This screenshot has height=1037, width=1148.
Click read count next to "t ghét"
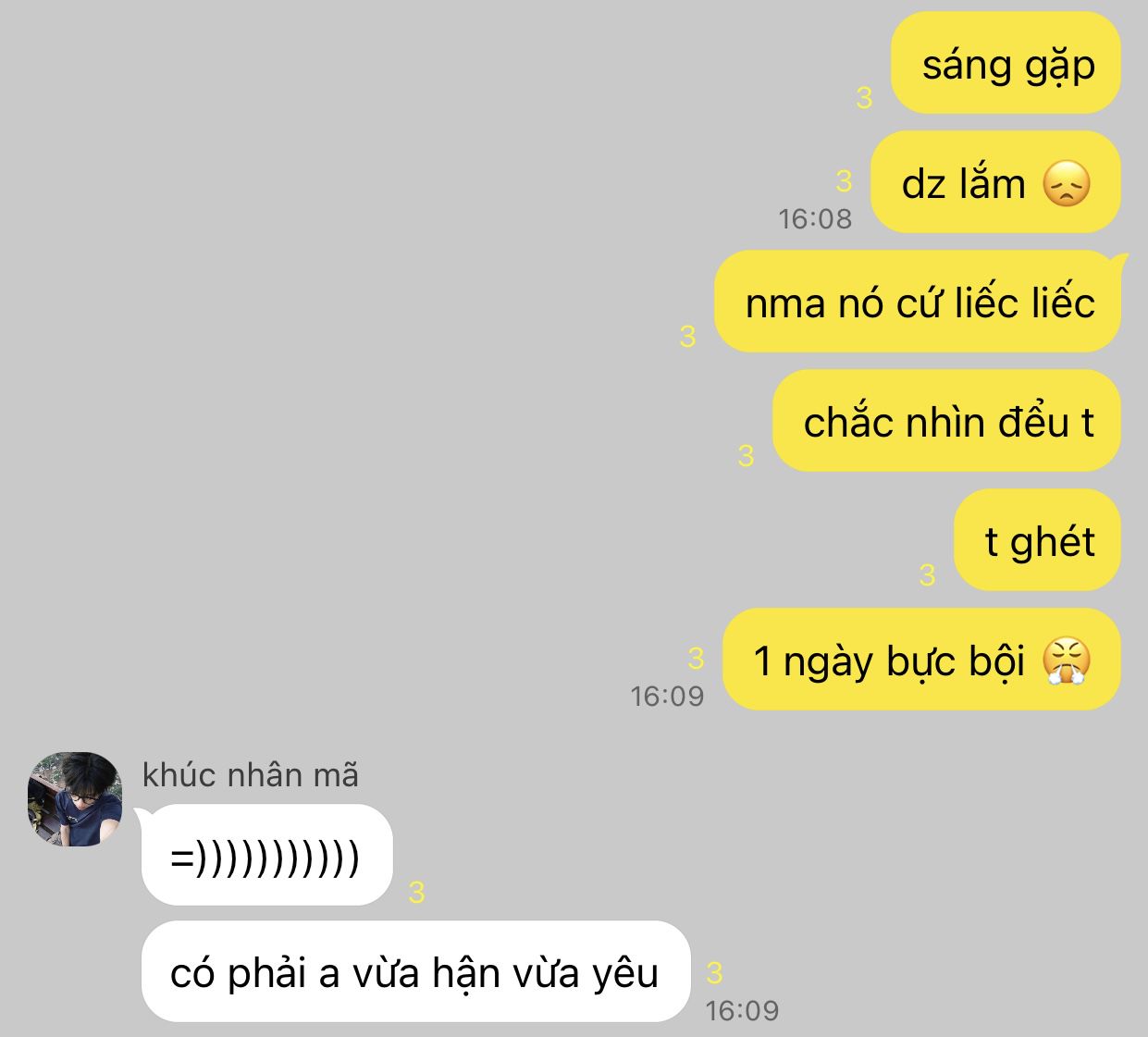point(927,575)
